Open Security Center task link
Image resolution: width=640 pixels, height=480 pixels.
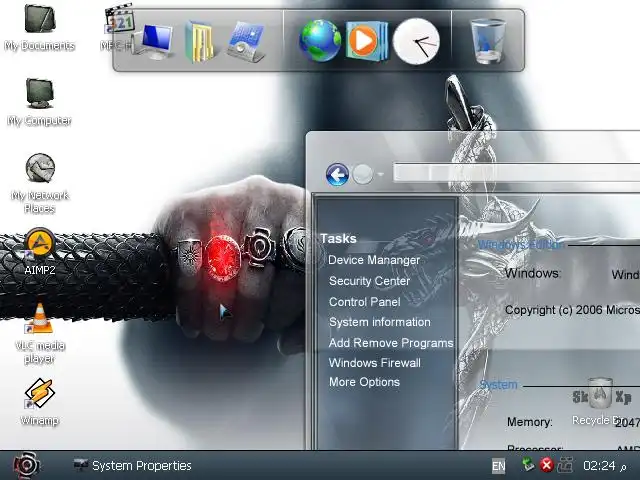(369, 281)
